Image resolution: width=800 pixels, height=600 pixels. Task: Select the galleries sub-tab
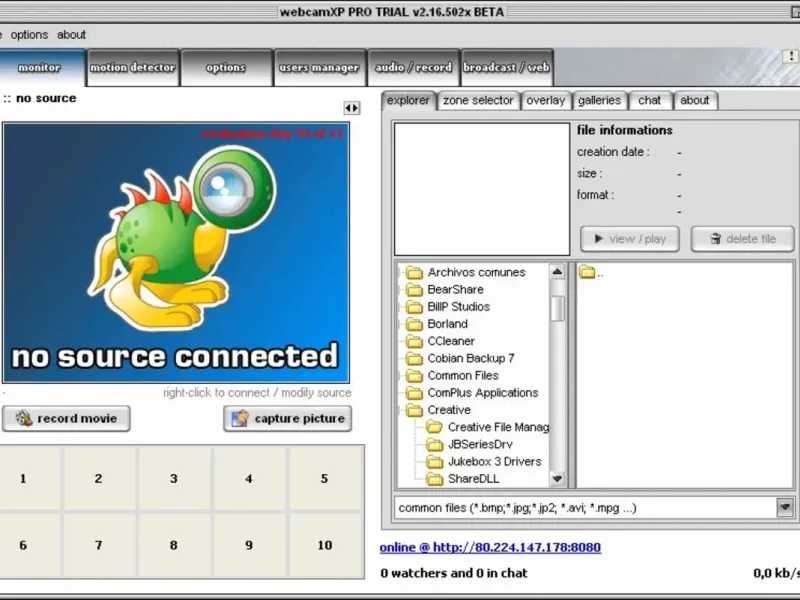[x=599, y=101]
